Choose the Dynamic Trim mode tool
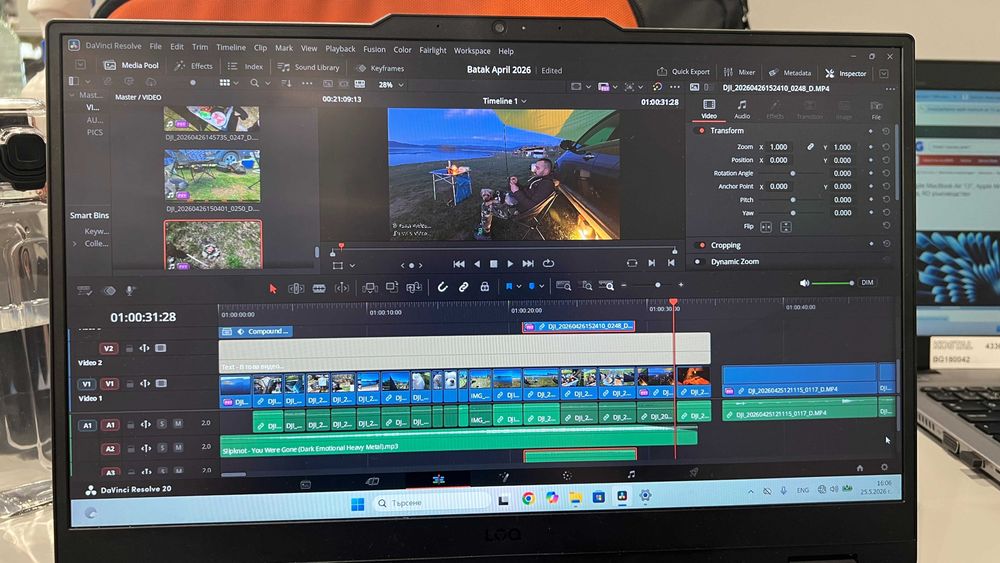This screenshot has height=563, width=1000. click(x=342, y=288)
